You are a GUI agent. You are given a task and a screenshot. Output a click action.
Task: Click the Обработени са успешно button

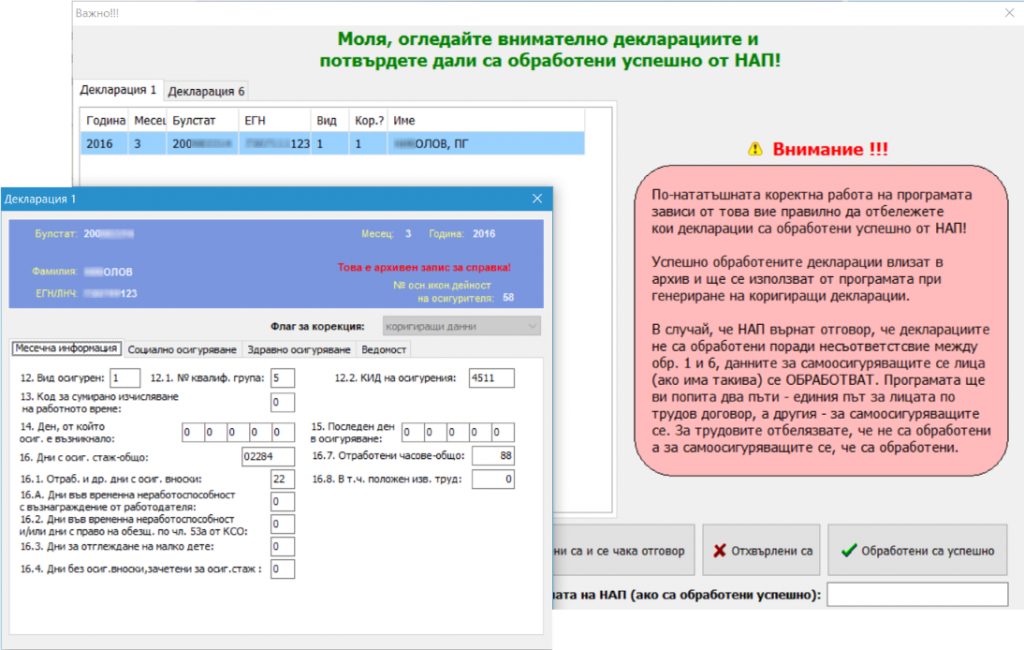pyautogui.click(x=918, y=551)
